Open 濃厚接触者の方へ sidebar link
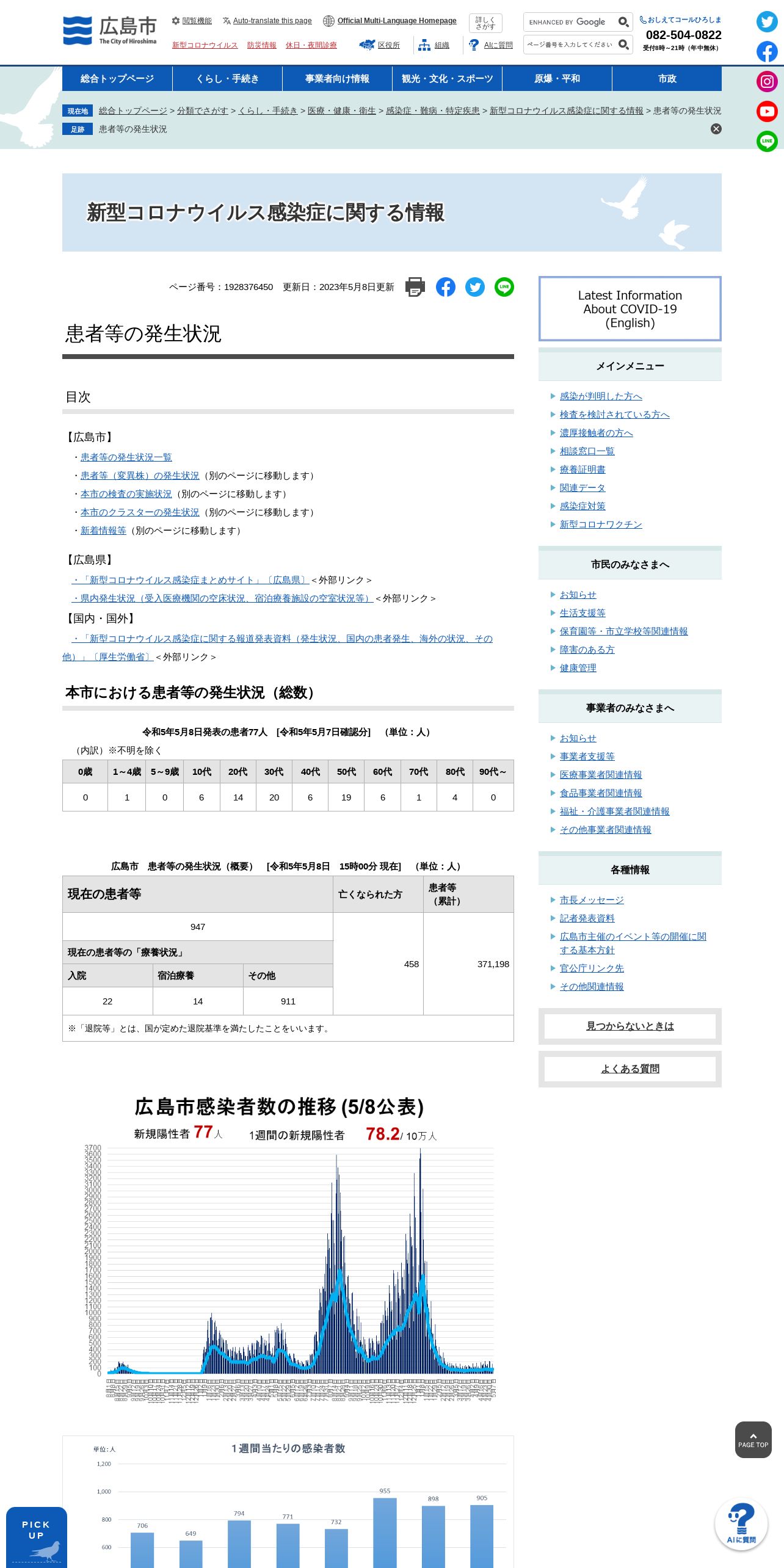Image resolution: width=784 pixels, height=1568 pixels. tap(597, 433)
